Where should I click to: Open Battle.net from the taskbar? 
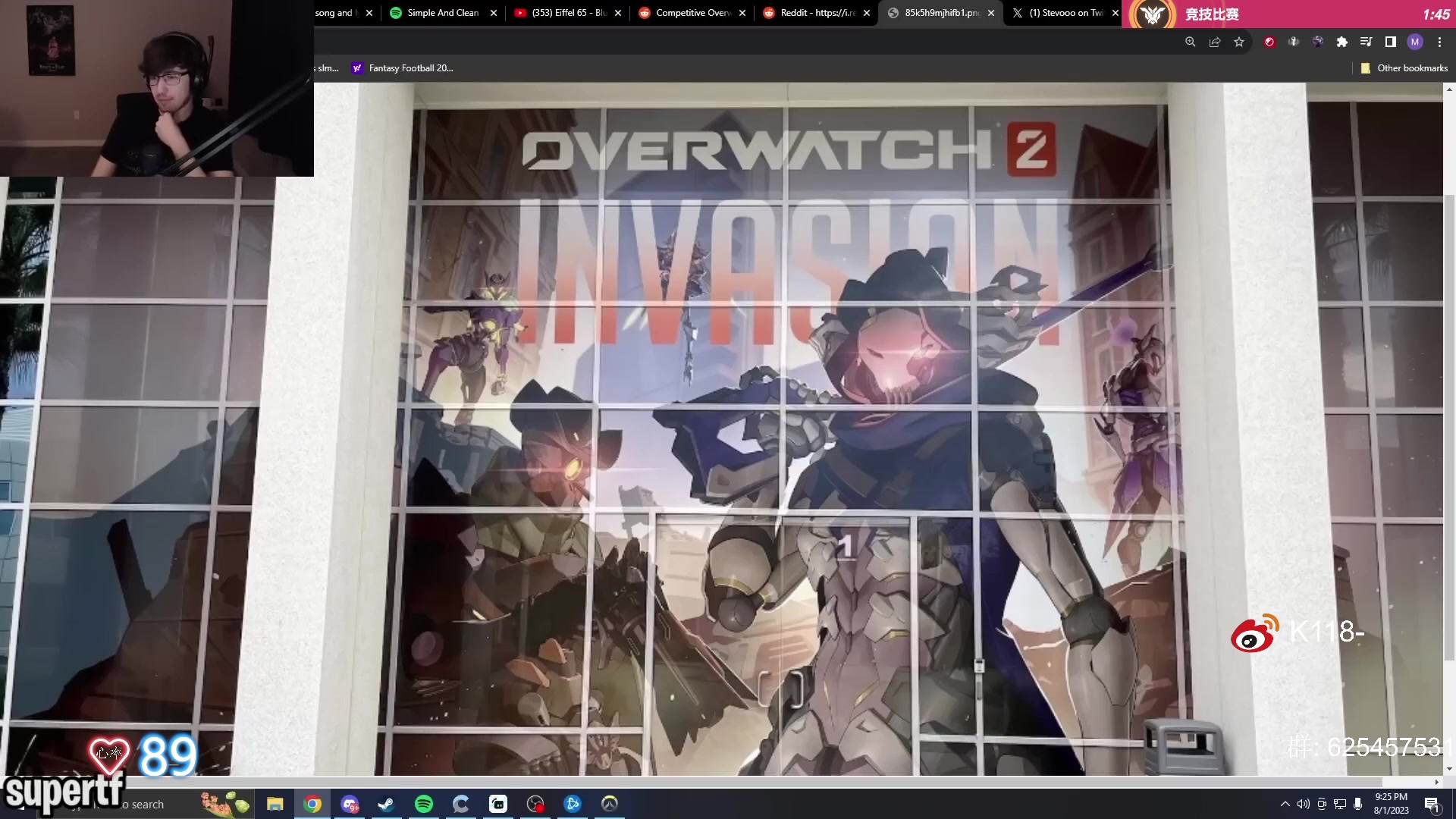pos(573,804)
